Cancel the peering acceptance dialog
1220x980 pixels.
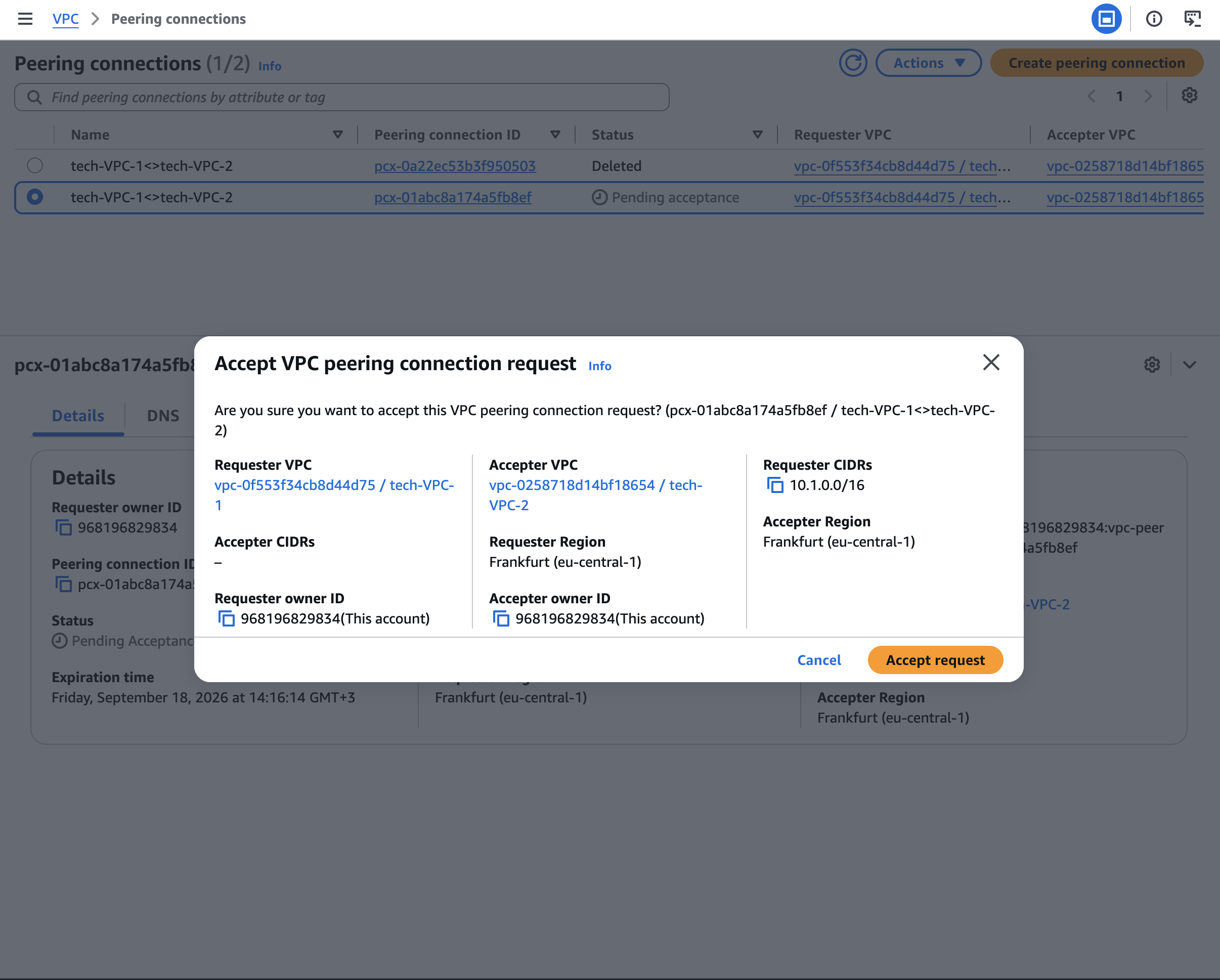pos(819,660)
